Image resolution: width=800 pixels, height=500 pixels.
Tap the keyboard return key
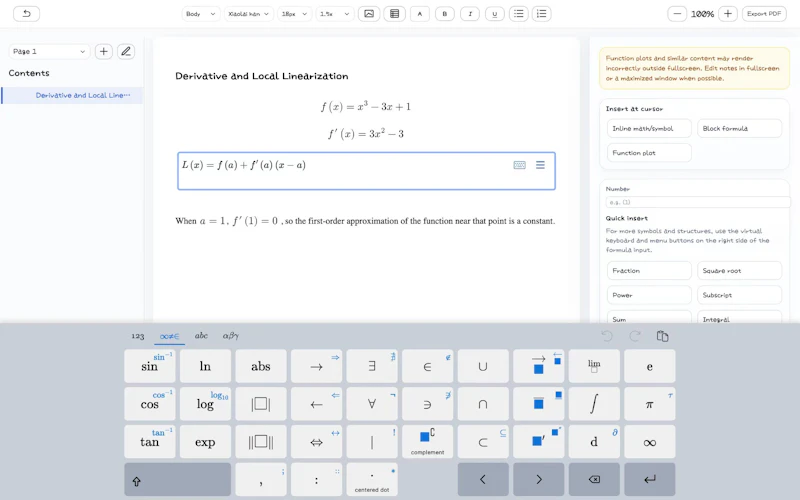pyautogui.click(x=650, y=480)
